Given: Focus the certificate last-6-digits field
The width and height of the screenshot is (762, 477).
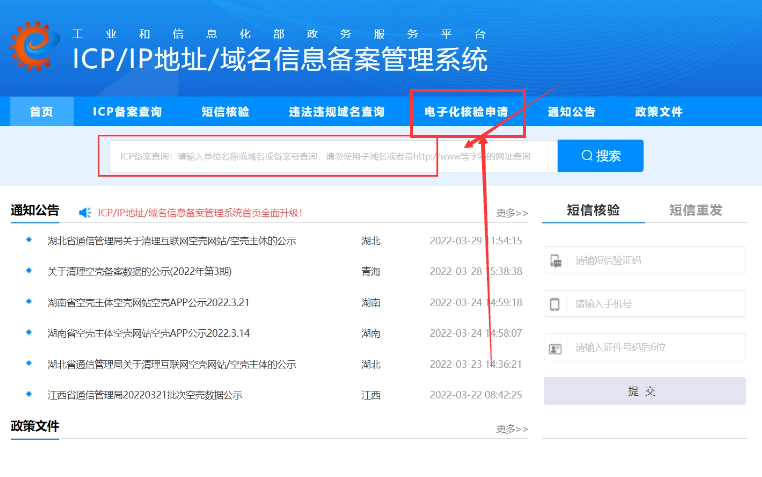Looking at the screenshot, I should (645, 347).
